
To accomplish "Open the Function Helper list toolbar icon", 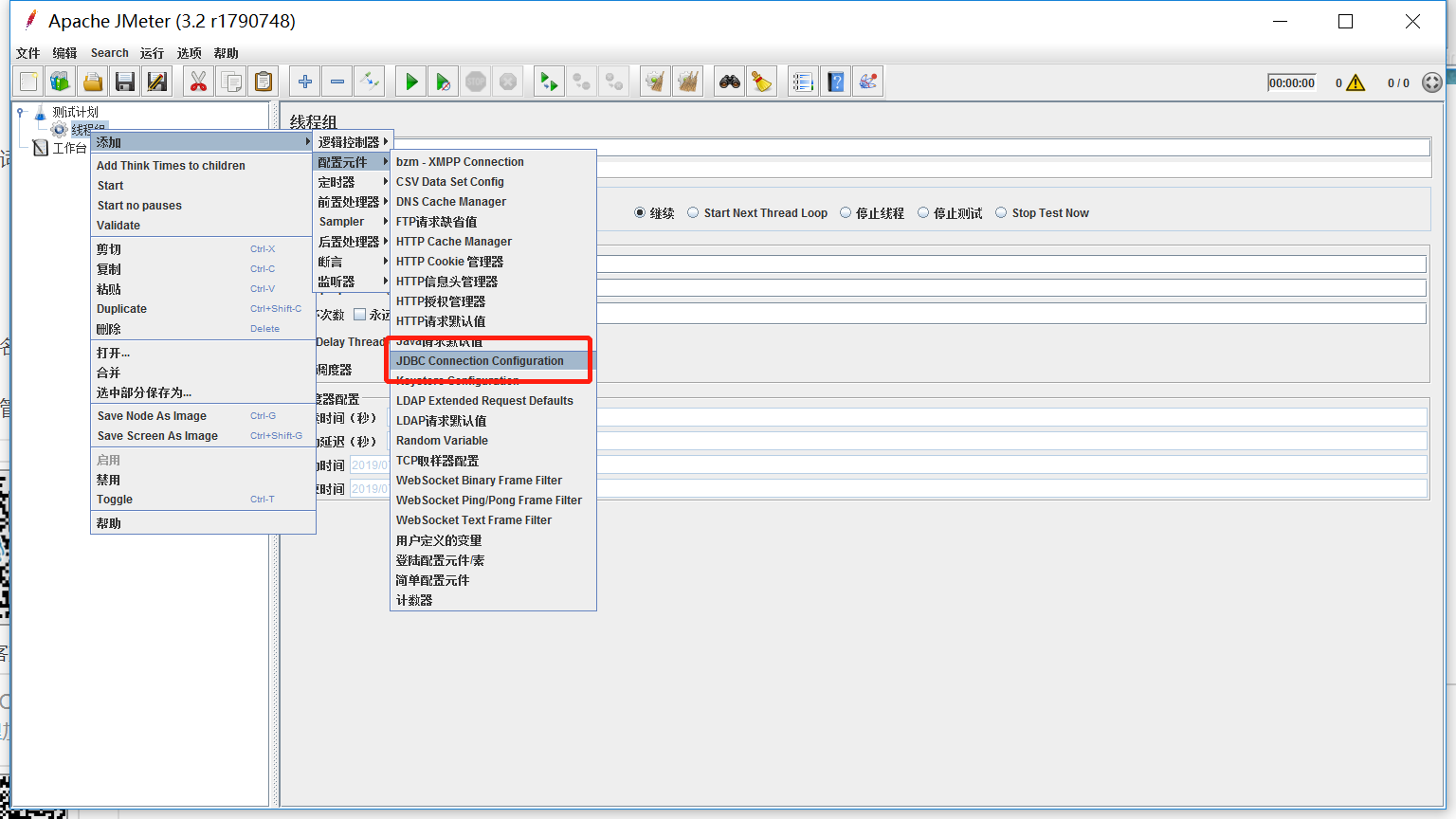I will click(x=803, y=82).
